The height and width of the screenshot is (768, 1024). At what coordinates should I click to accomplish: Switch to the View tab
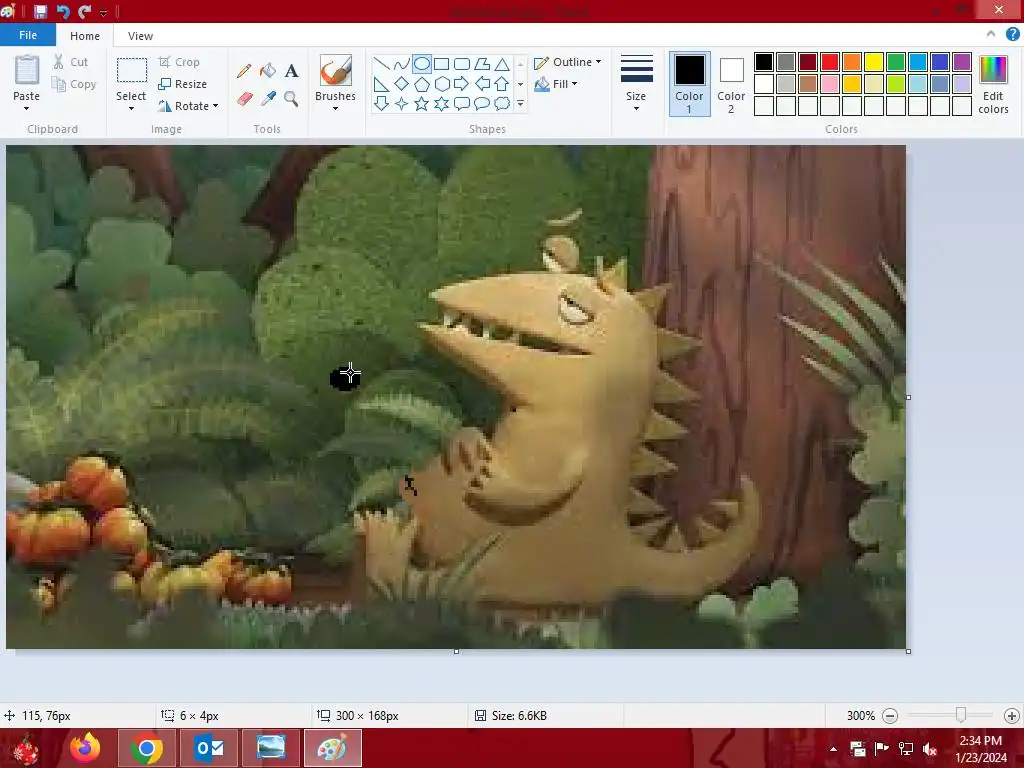click(x=140, y=36)
